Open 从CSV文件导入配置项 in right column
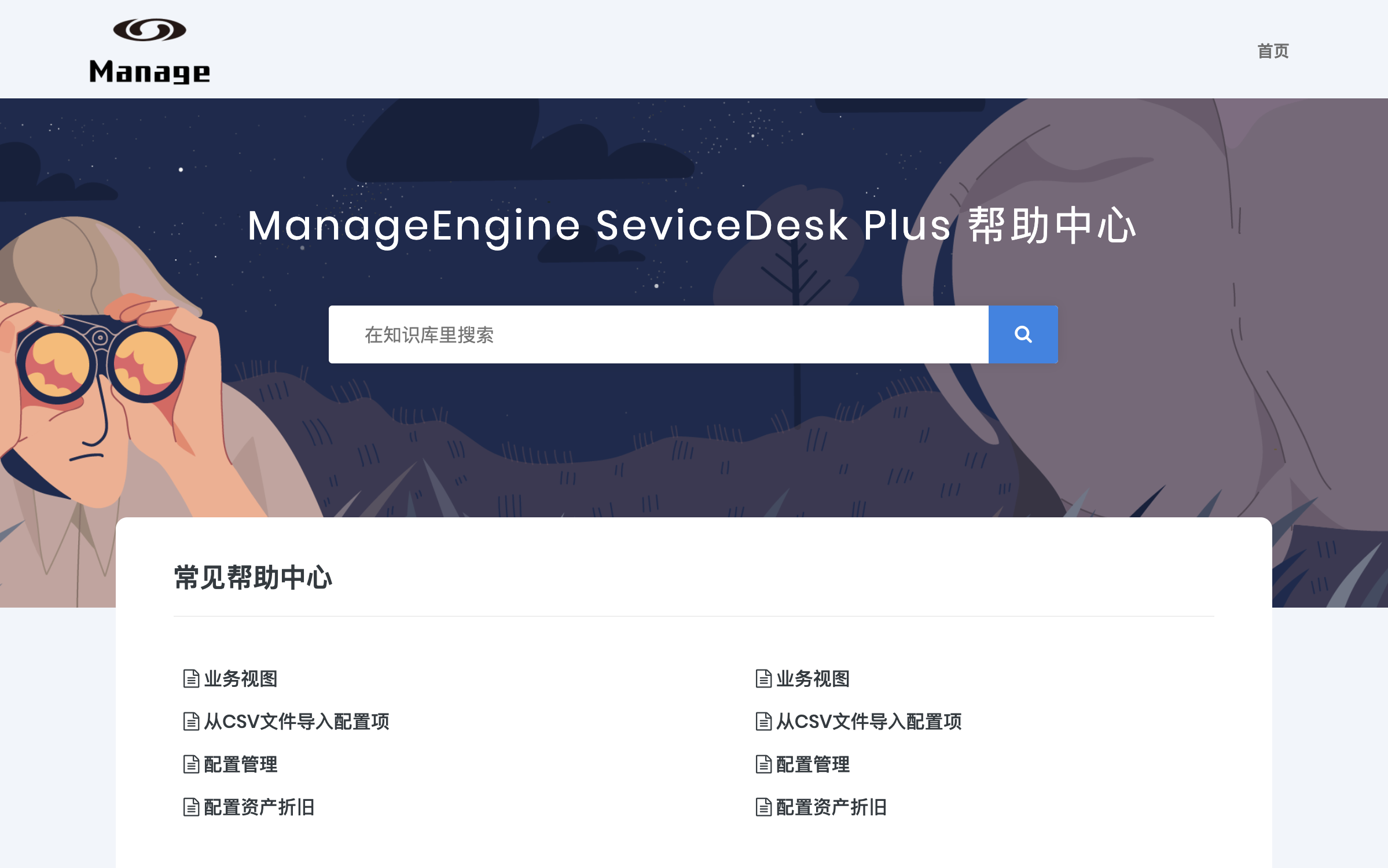 868,722
